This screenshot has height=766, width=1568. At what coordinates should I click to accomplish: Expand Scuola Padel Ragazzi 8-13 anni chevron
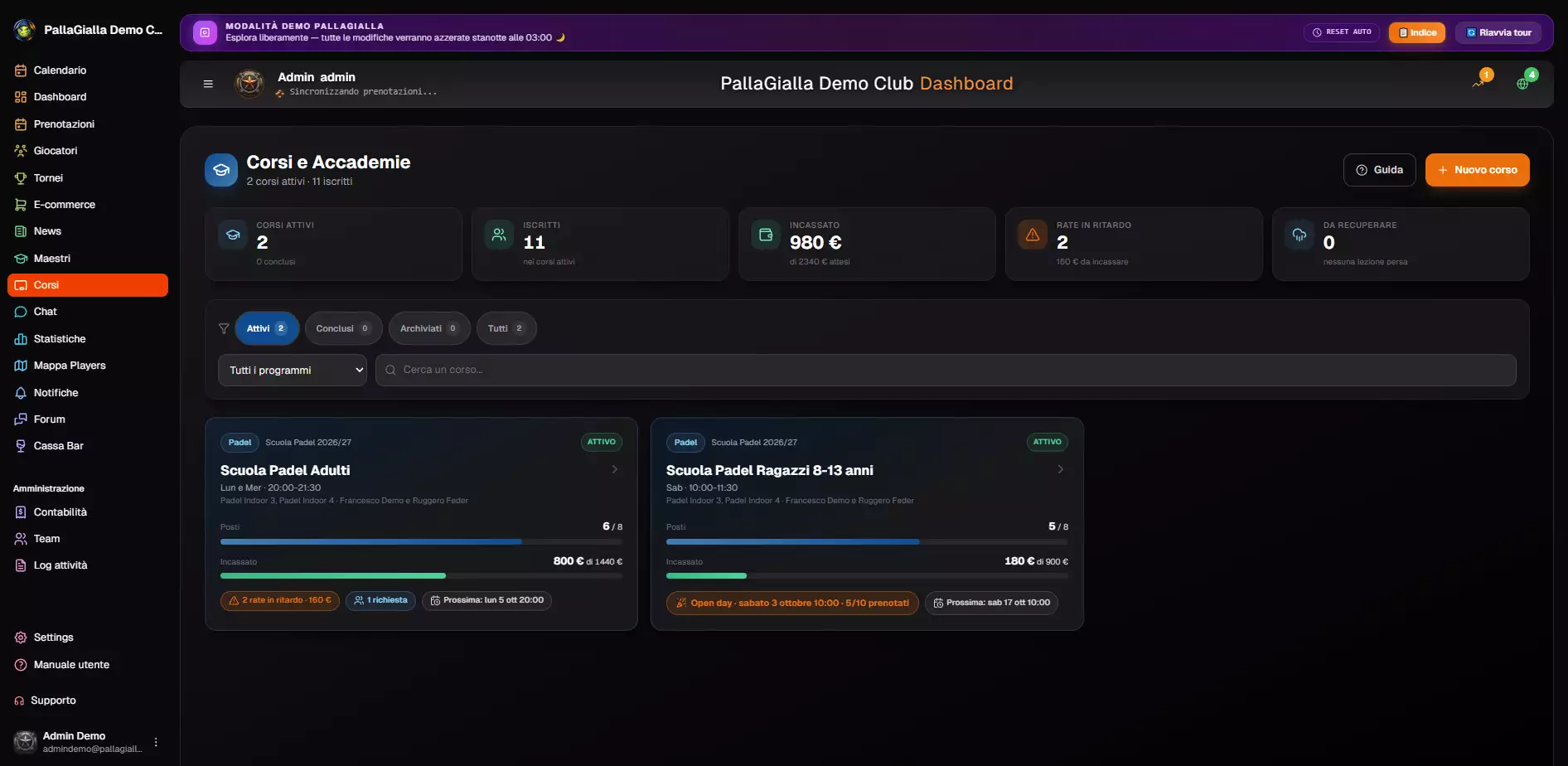[1060, 469]
